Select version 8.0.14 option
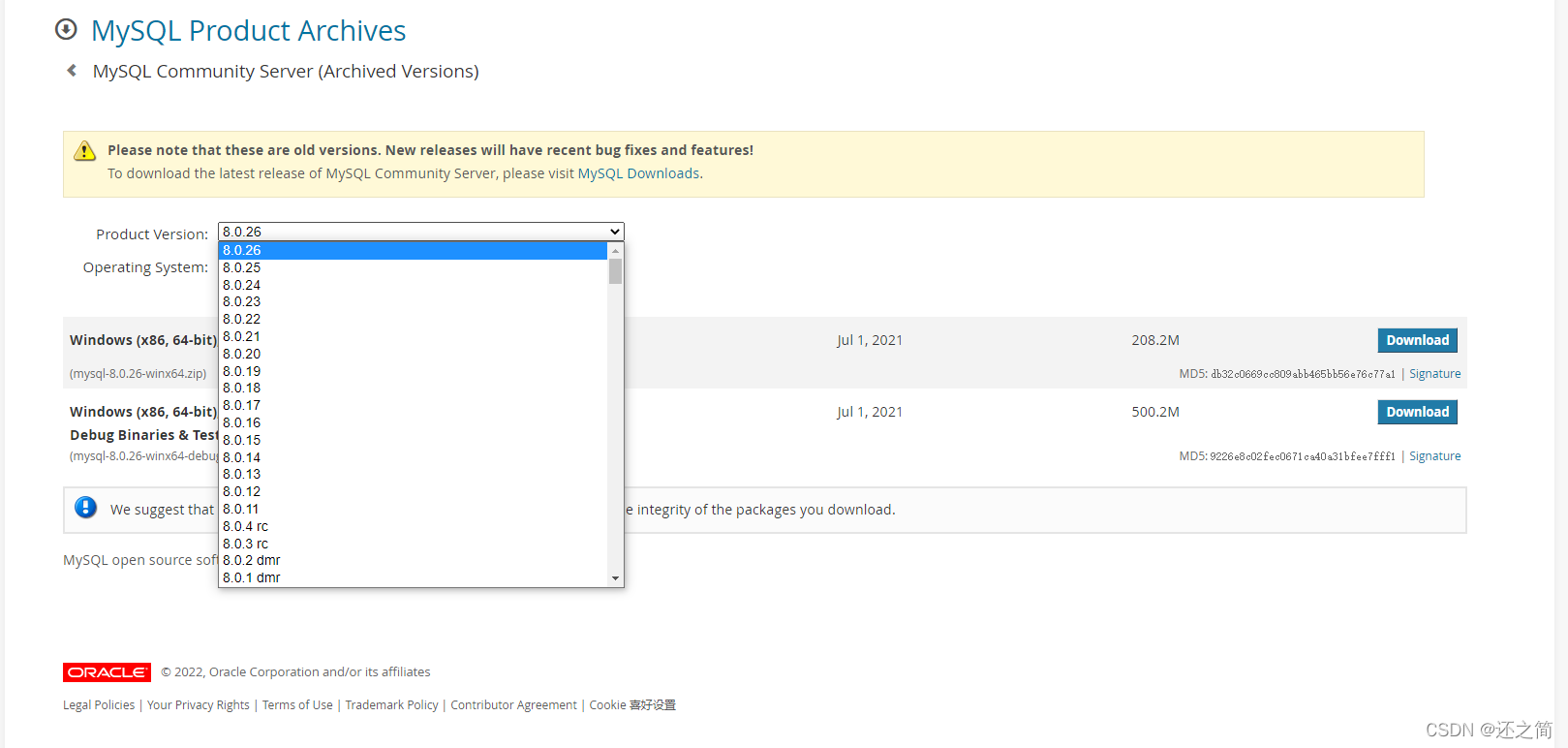The image size is (1568, 748). 414,457
